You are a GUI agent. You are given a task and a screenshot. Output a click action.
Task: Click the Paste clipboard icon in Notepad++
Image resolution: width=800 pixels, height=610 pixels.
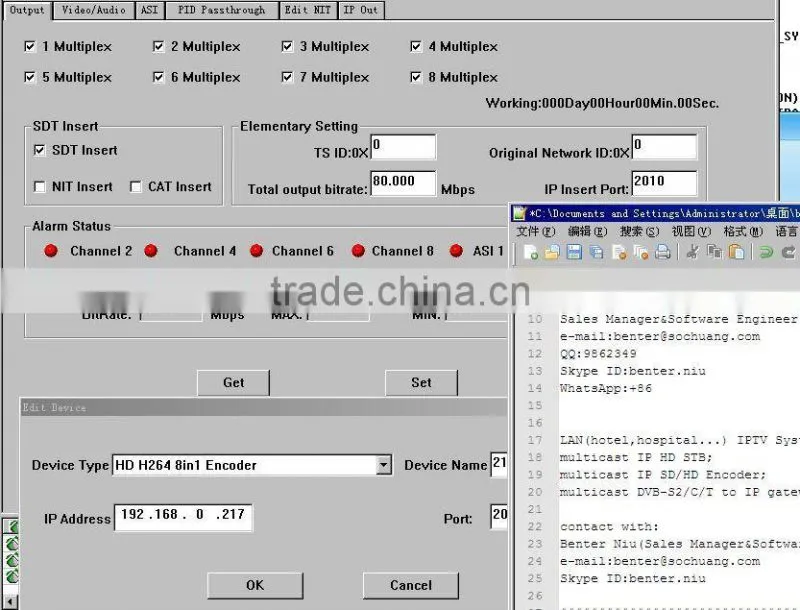(736, 252)
